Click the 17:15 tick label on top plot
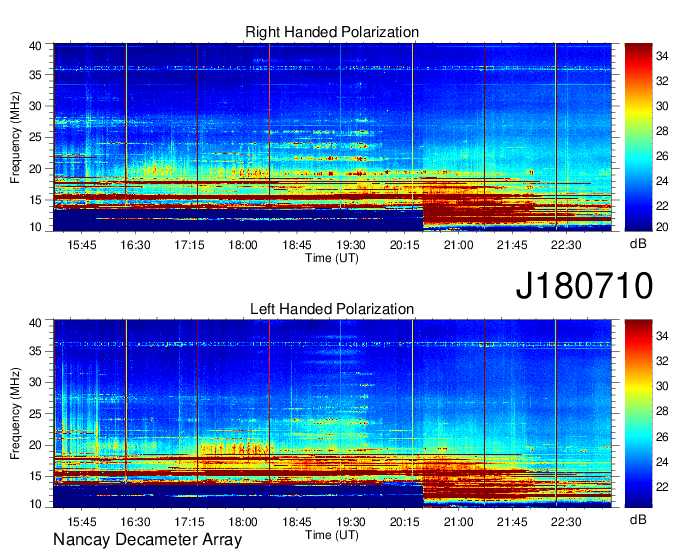 190,245
